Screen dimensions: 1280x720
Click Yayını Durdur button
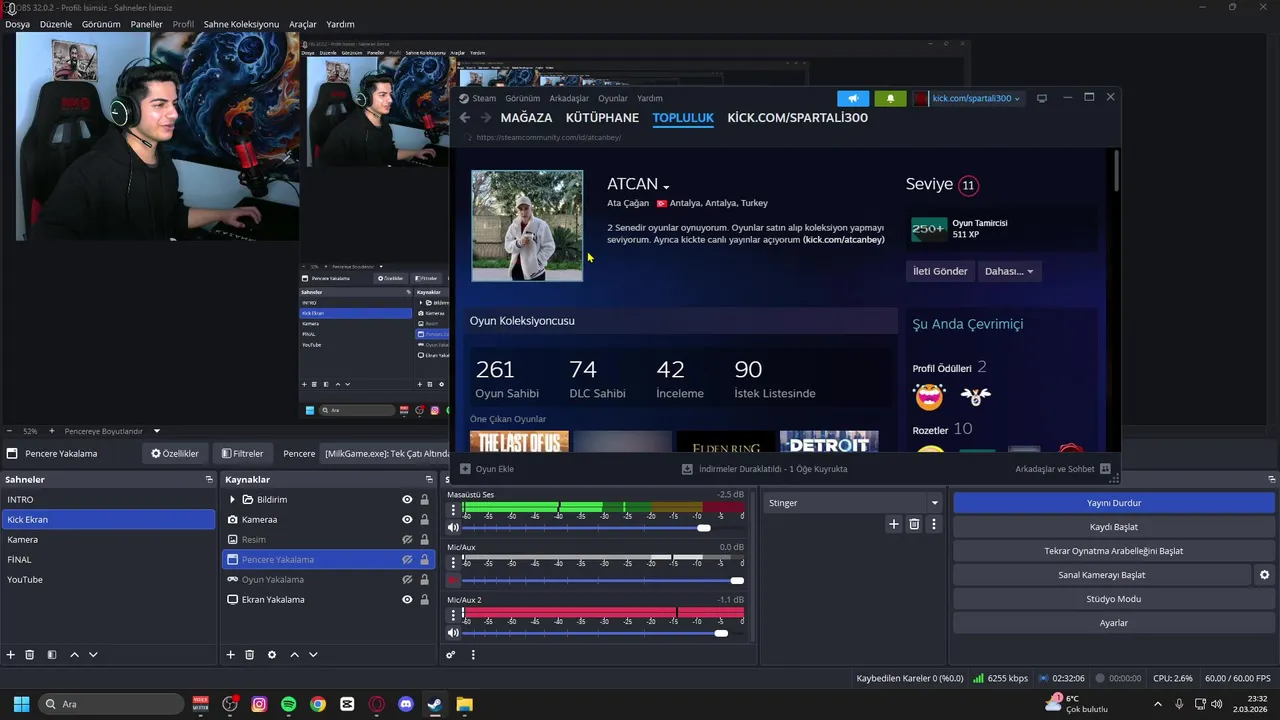(x=1113, y=503)
